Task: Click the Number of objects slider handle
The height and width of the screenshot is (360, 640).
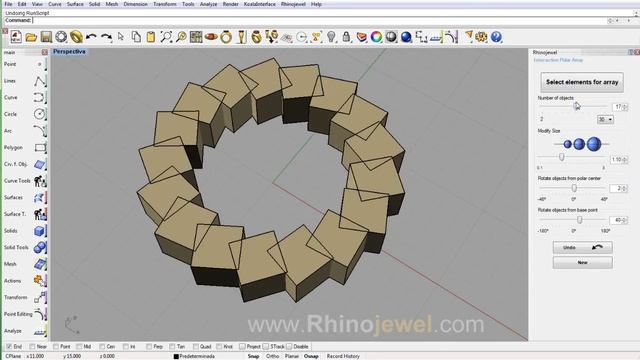Action: (x=576, y=107)
